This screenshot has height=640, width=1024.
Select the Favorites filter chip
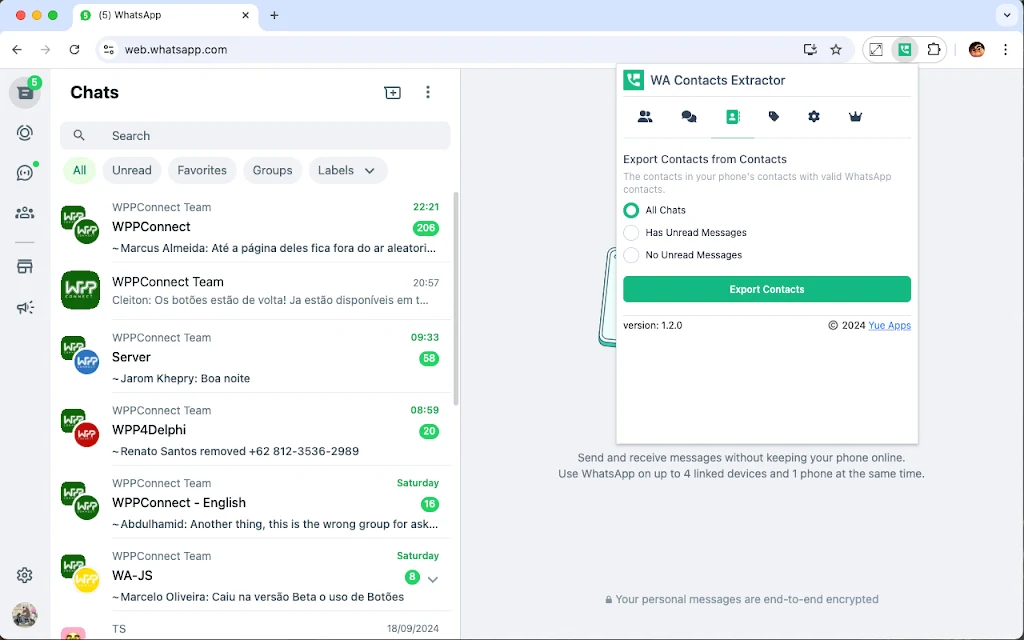[202, 170]
